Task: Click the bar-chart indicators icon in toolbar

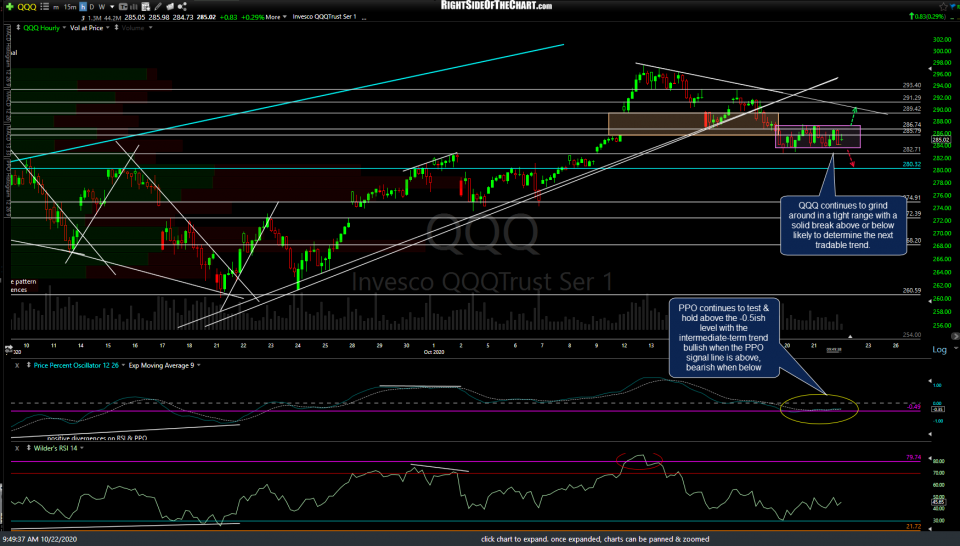Action: pyautogui.click(x=134, y=7)
